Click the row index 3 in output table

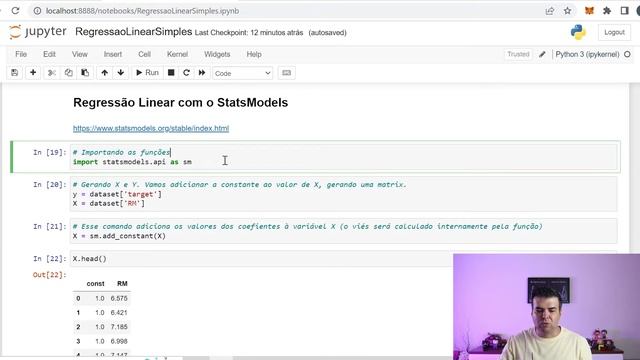coord(78,341)
